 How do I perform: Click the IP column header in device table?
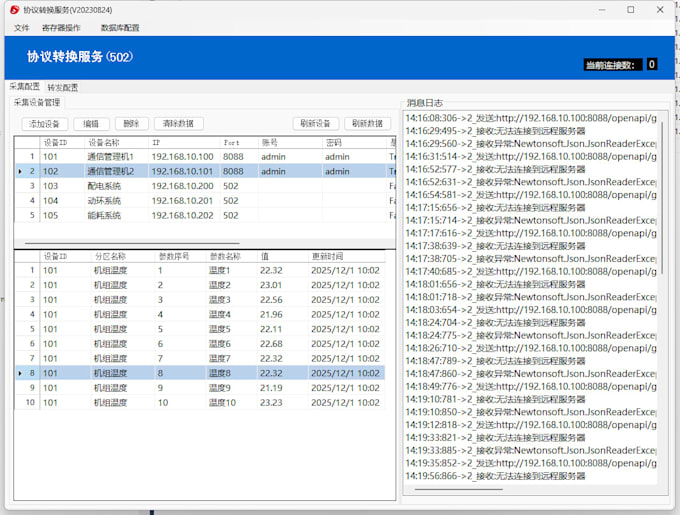tap(184, 143)
